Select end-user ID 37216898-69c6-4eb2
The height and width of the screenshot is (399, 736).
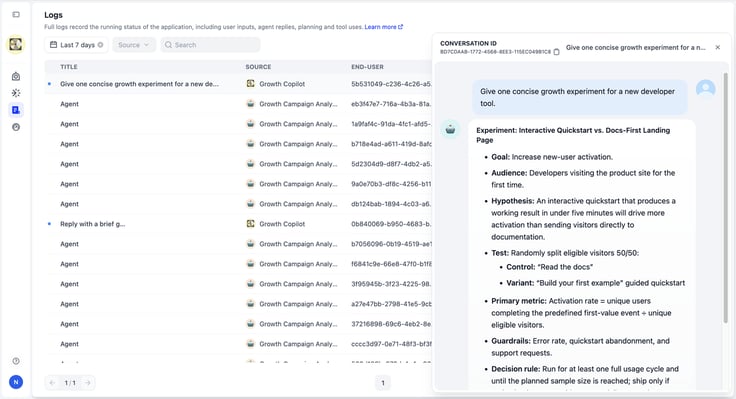391,324
